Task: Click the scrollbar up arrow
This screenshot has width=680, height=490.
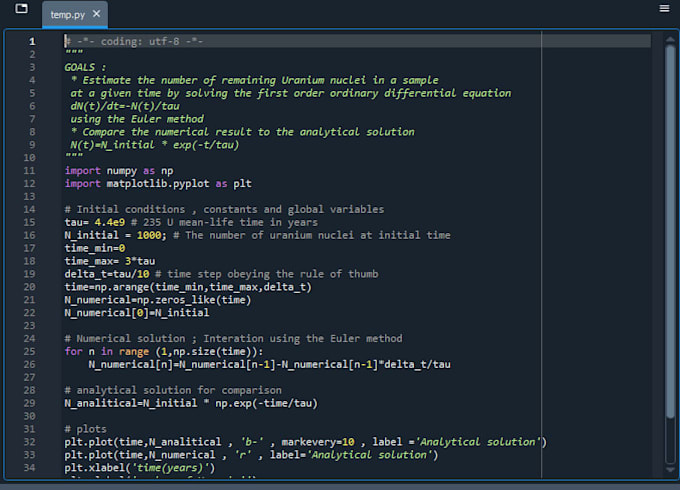Action: [x=670, y=39]
